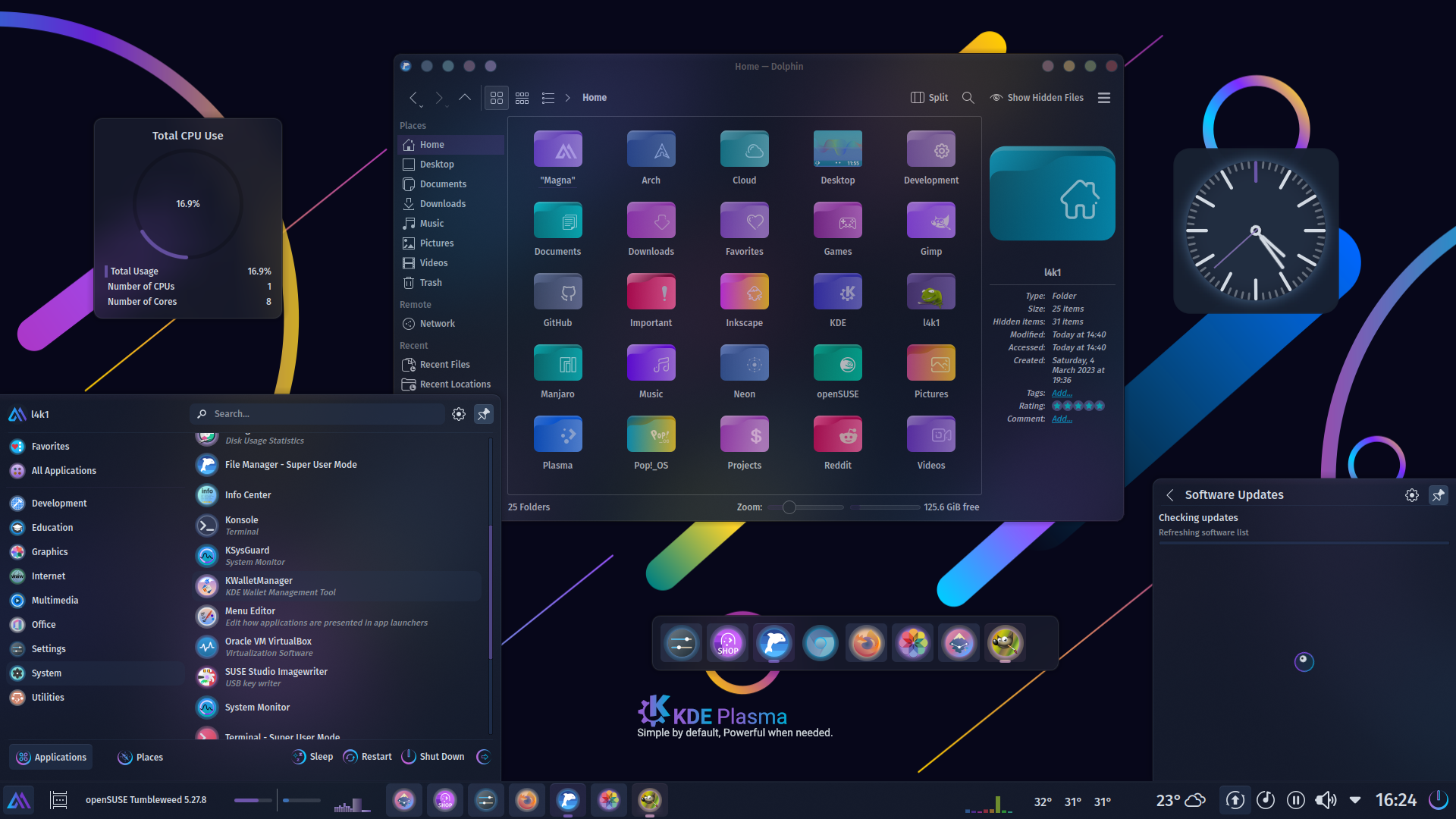Open the "Magna" folder in Dolphin
The height and width of the screenshot is (819, 1456).
(557, 158)
